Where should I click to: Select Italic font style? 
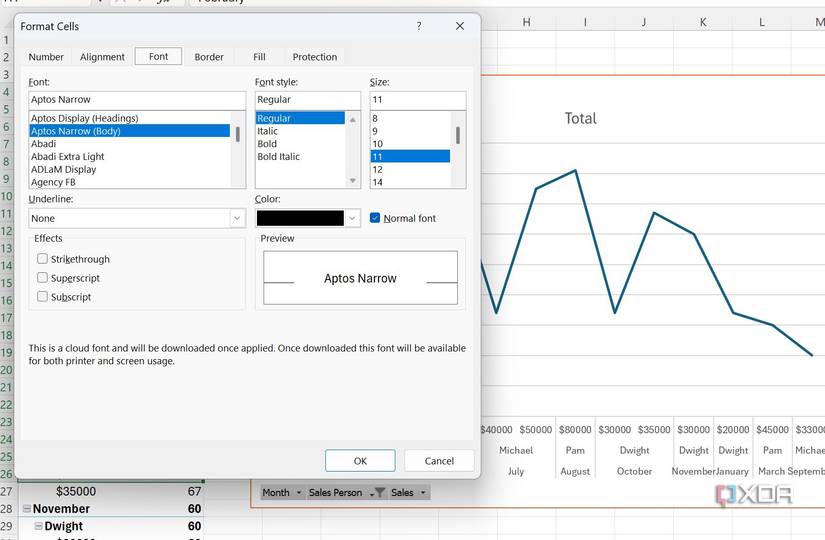tap(300, 131)
